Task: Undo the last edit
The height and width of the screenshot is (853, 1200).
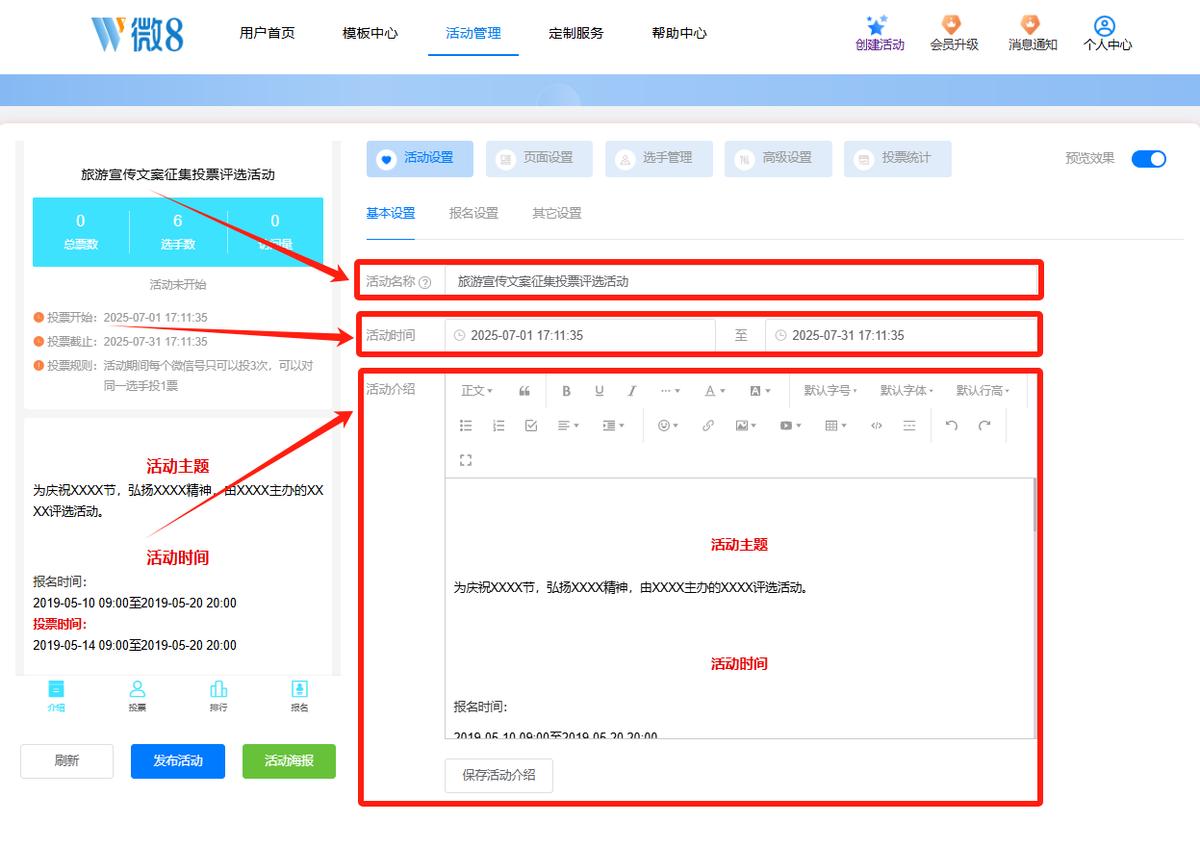Action: click(952, 425)
